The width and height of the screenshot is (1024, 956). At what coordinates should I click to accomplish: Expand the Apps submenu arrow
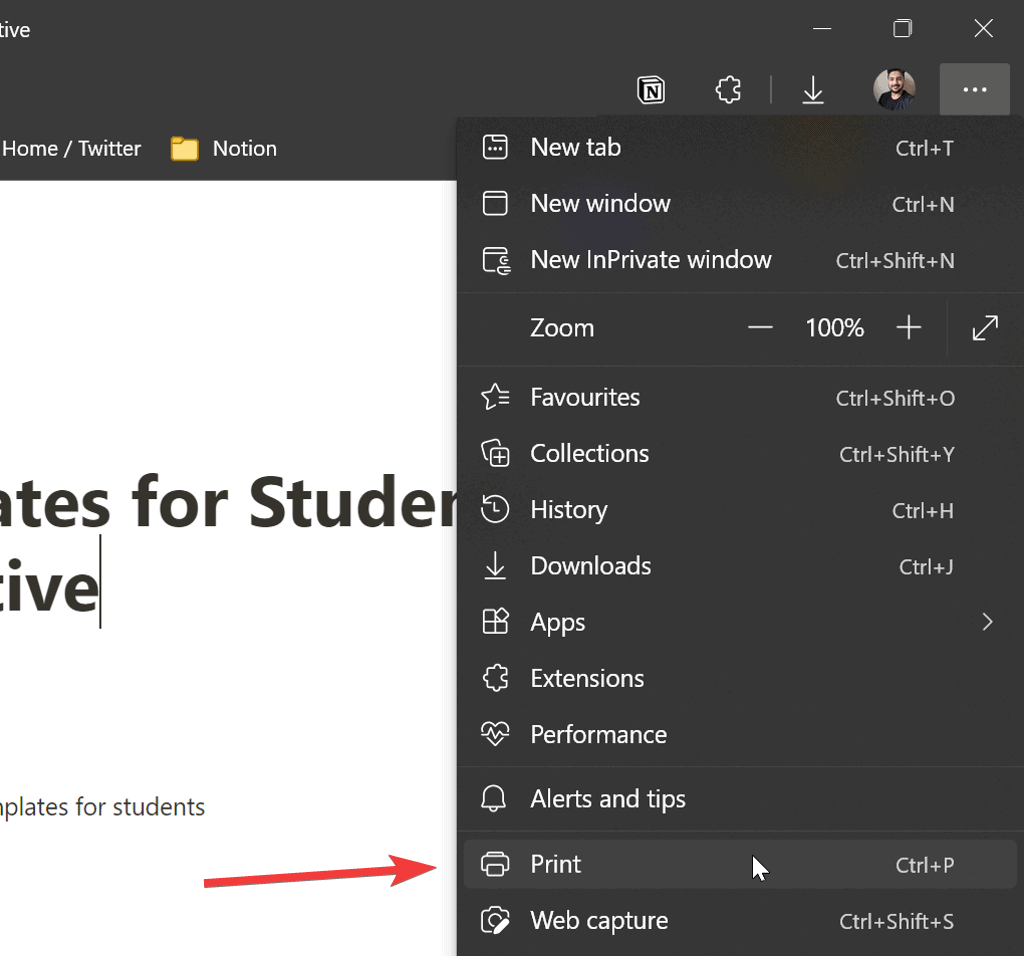[987, 622]
